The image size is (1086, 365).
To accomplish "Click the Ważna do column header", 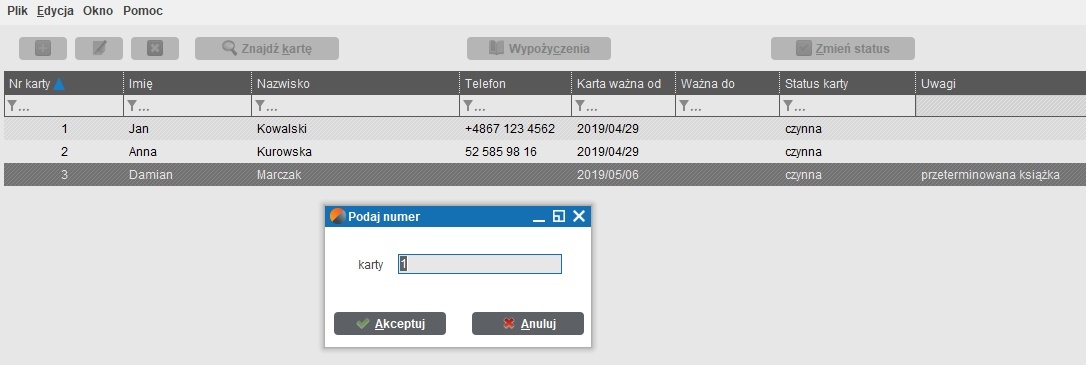I will coord(727,84).
